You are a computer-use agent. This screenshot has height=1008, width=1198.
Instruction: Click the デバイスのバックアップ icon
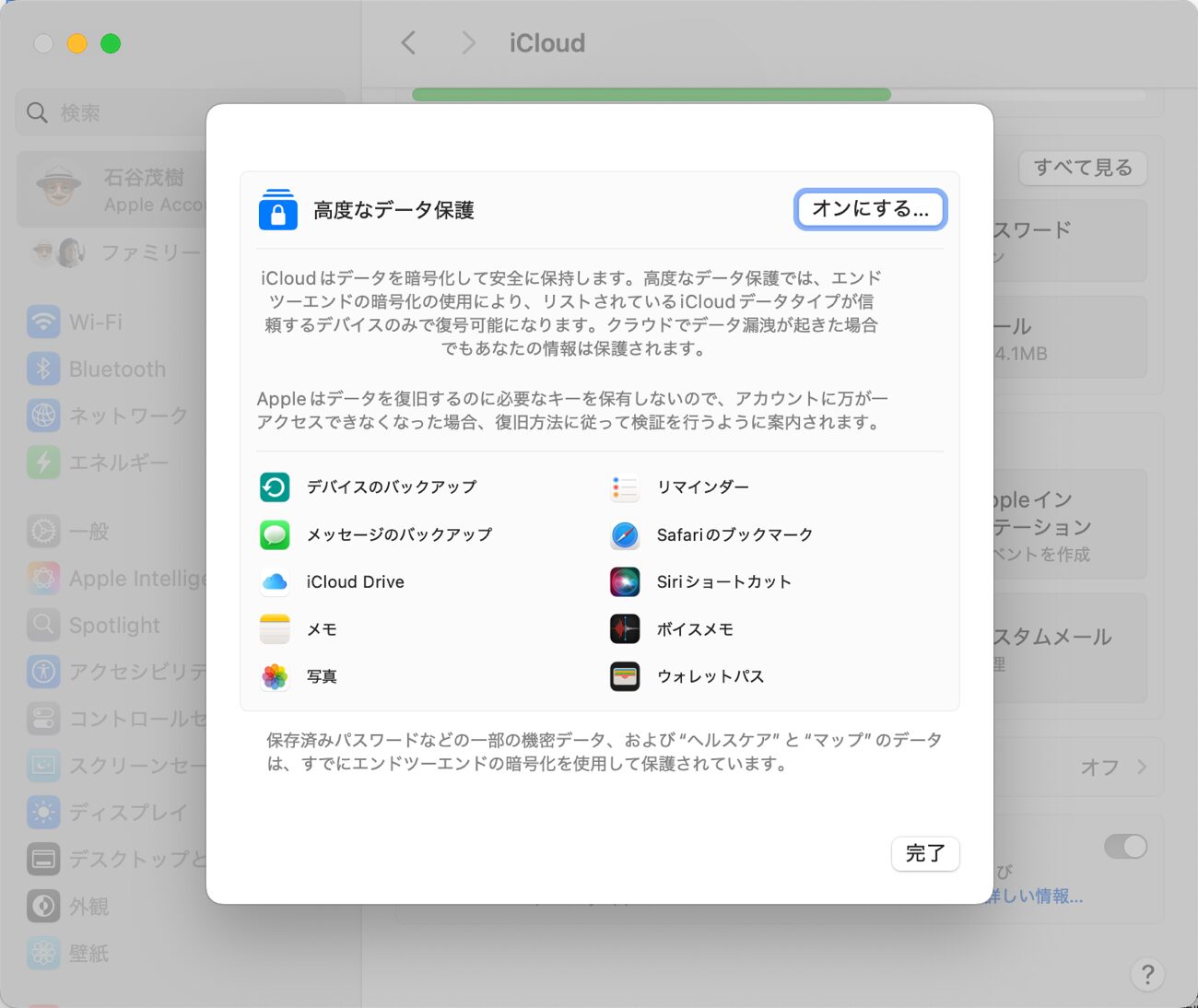point(275,487)
